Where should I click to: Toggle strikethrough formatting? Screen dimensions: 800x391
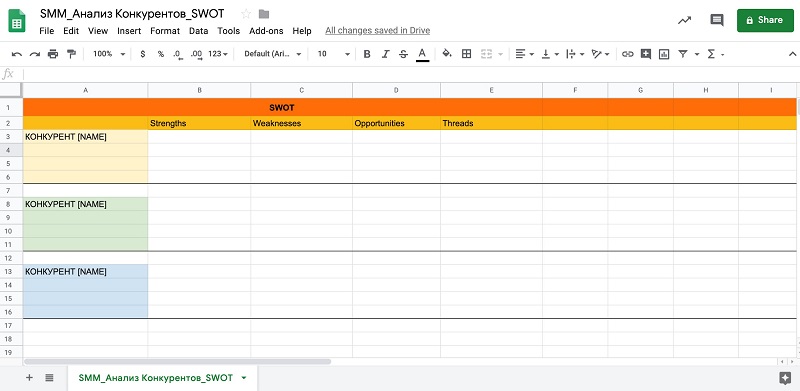click(x=403, y=54)
